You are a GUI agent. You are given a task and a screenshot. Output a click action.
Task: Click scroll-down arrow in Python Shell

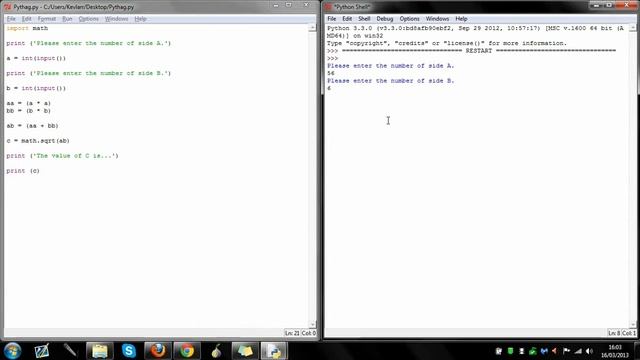point(633,324)
